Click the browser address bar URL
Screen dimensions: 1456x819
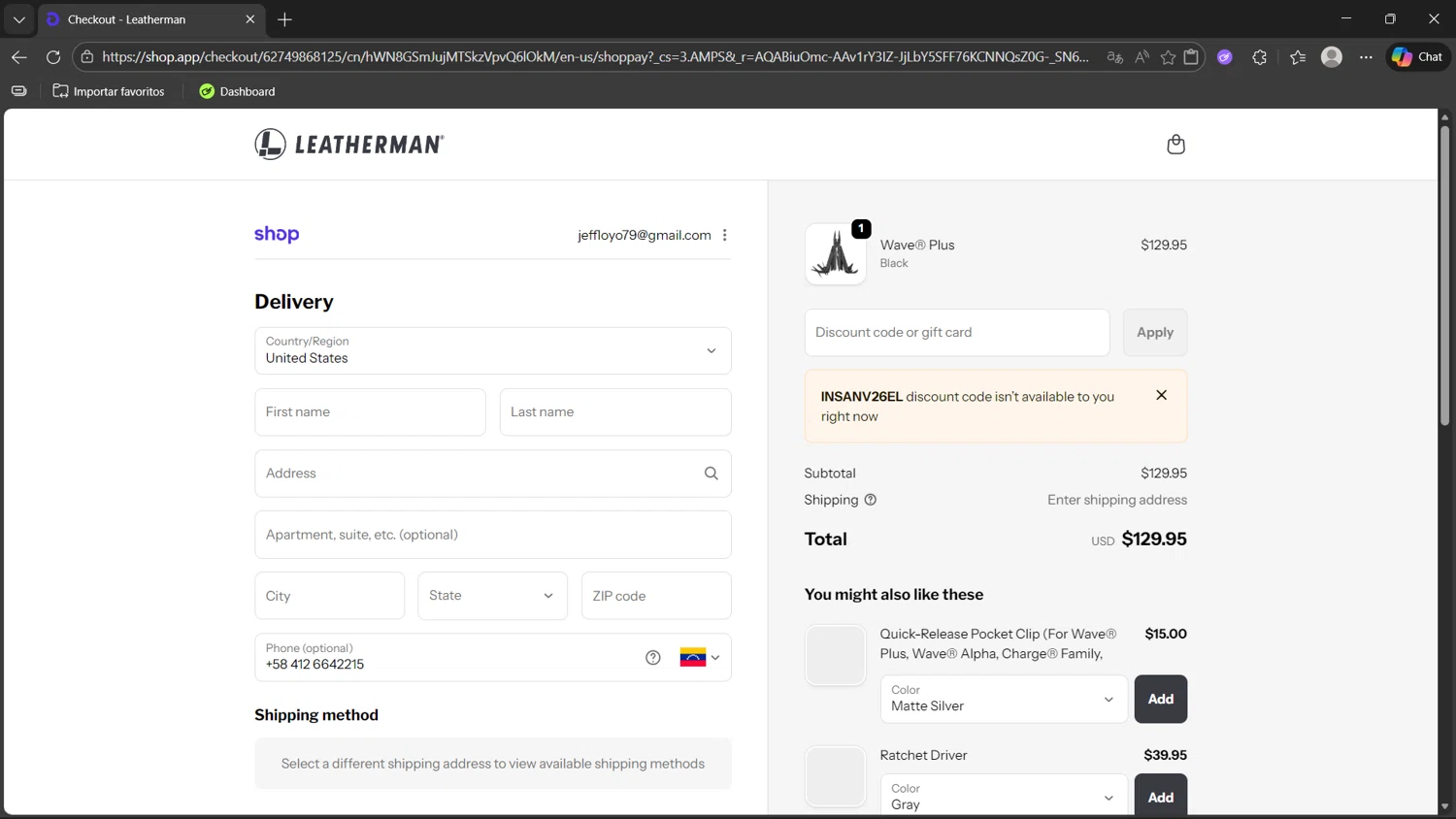click(x=595, y=57)
